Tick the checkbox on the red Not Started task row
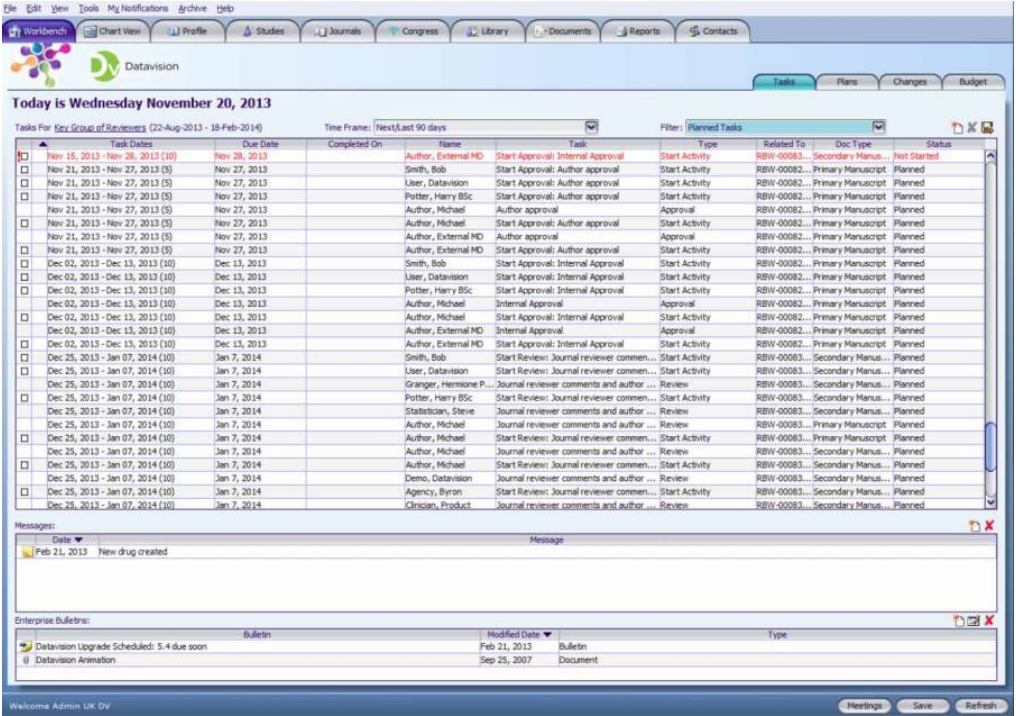The image size is (1016, 716). coord(25,156)
